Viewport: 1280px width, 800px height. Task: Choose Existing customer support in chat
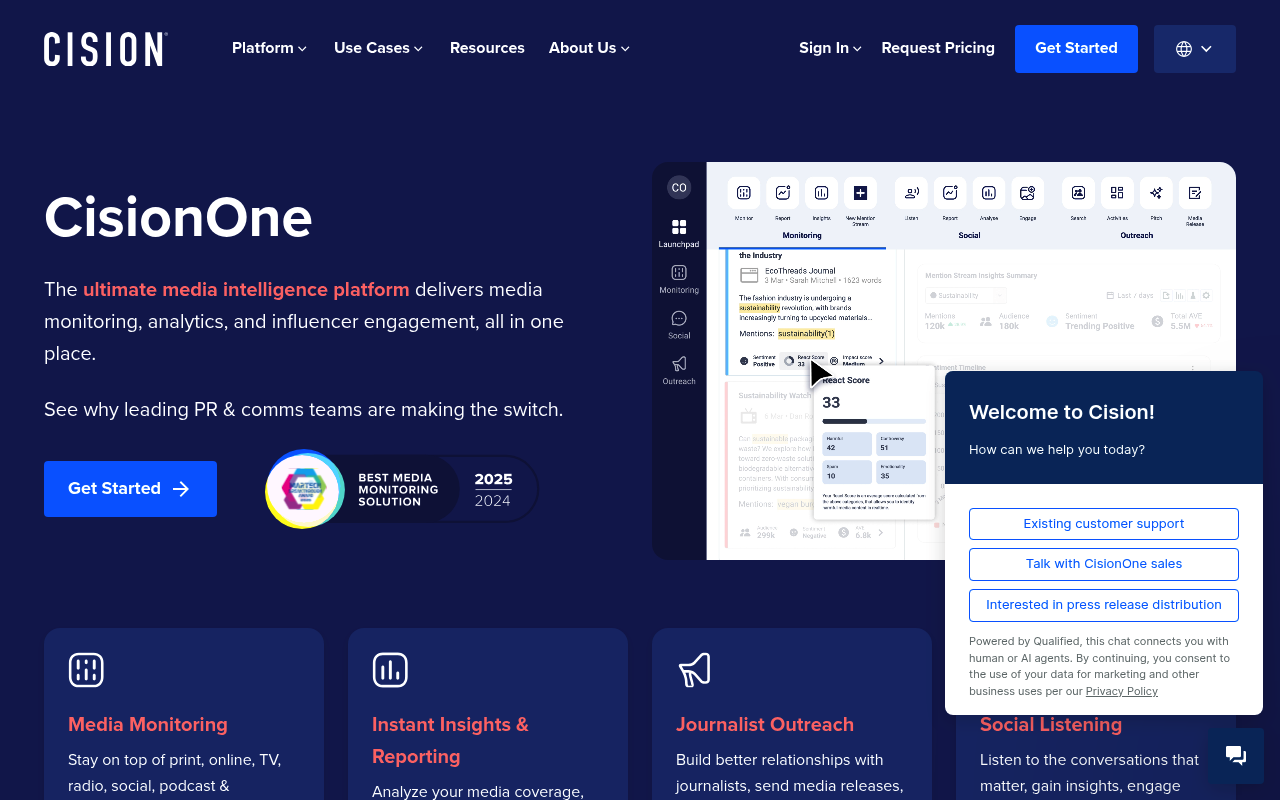(x=1104, y=524)
